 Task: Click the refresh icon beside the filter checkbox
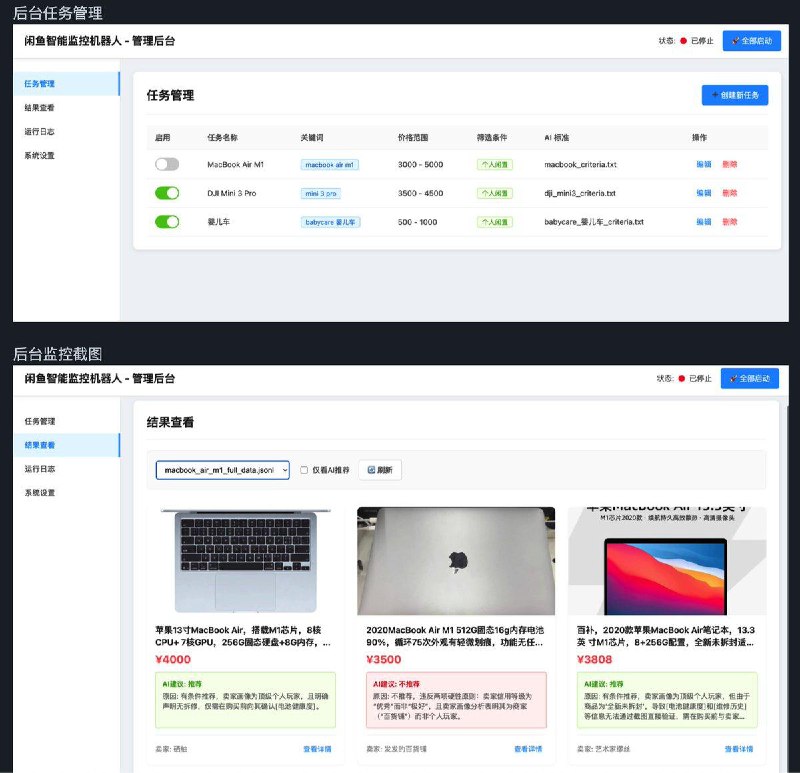(x=371, y=469)
